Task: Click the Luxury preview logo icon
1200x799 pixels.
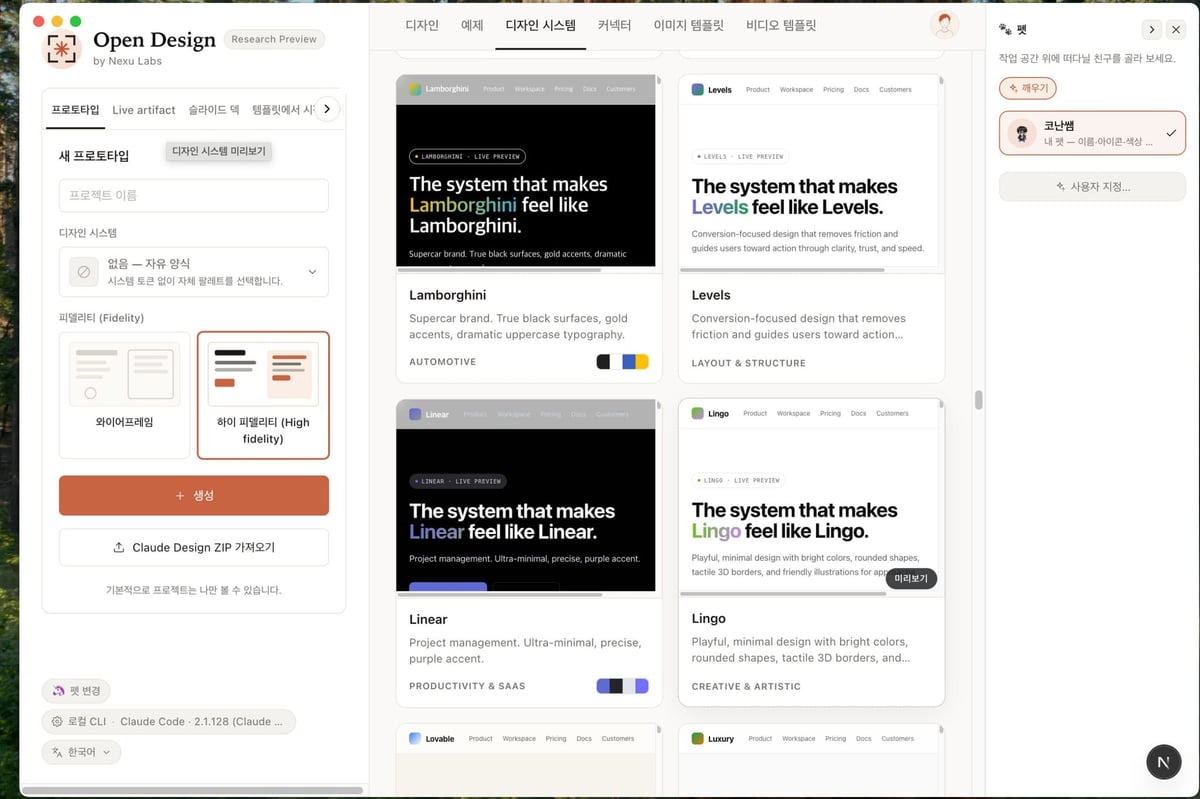Action: (697, 738)
